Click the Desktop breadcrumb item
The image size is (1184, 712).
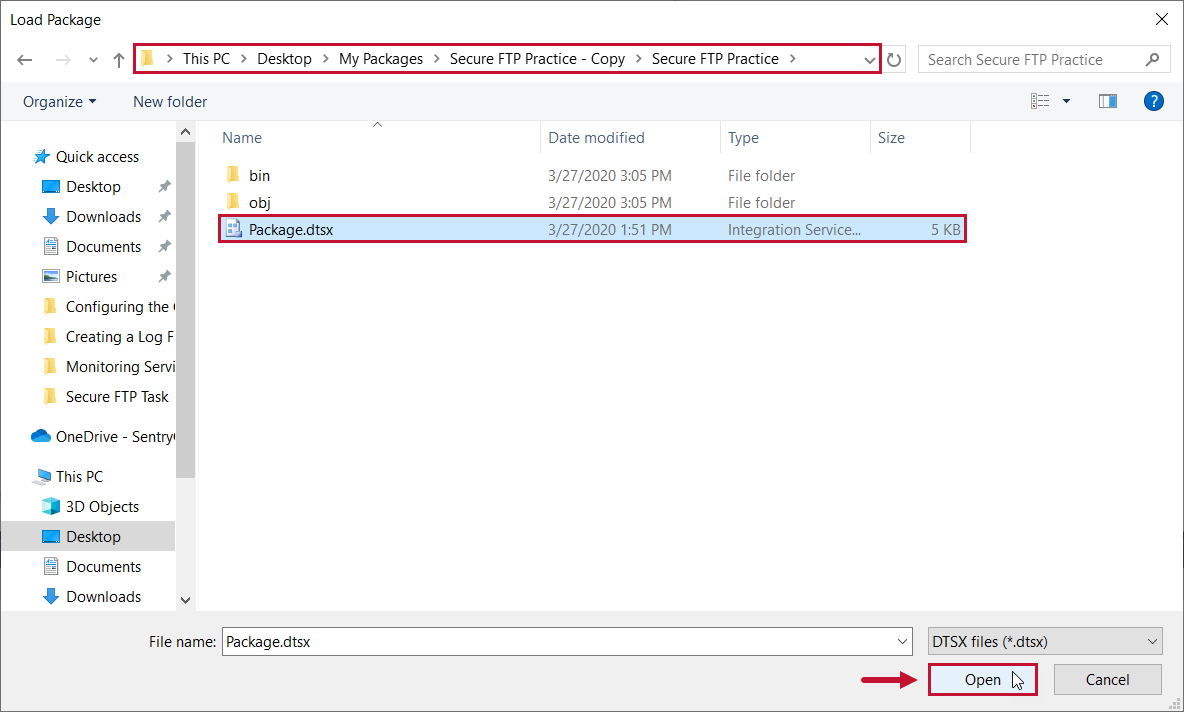(284, 59)
